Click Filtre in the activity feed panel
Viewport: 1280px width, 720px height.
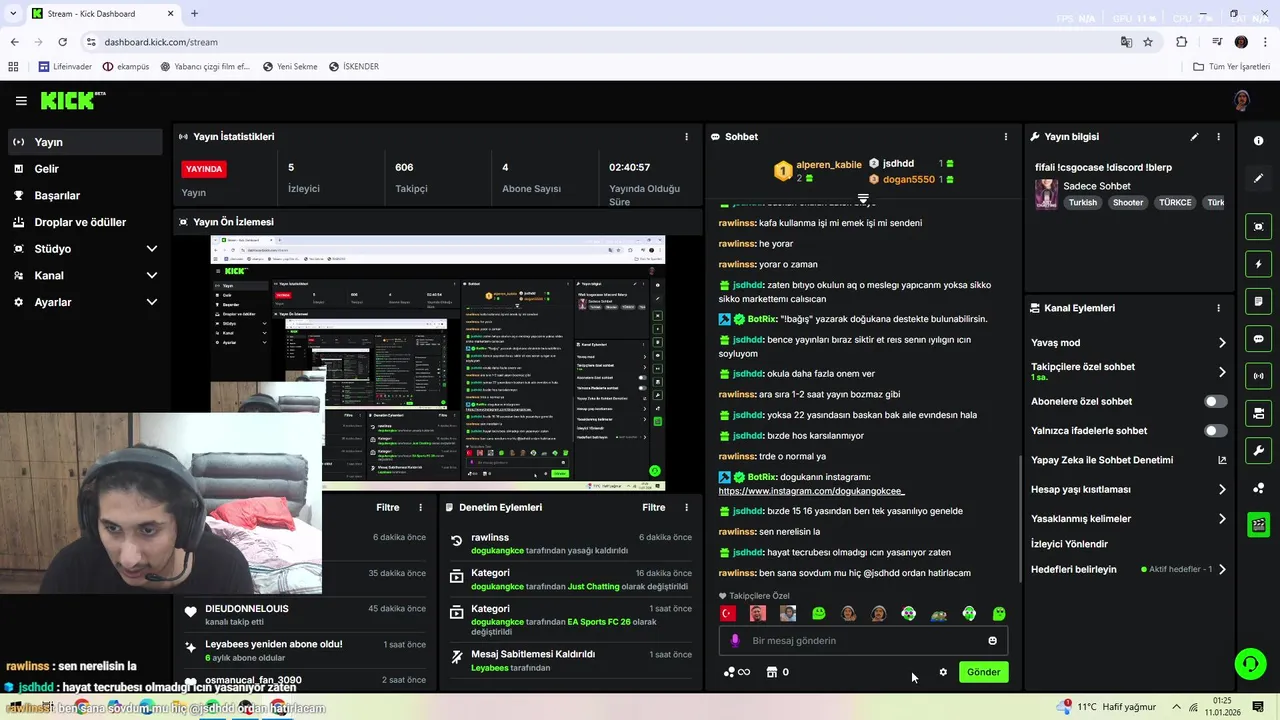(x=388, y=508)
